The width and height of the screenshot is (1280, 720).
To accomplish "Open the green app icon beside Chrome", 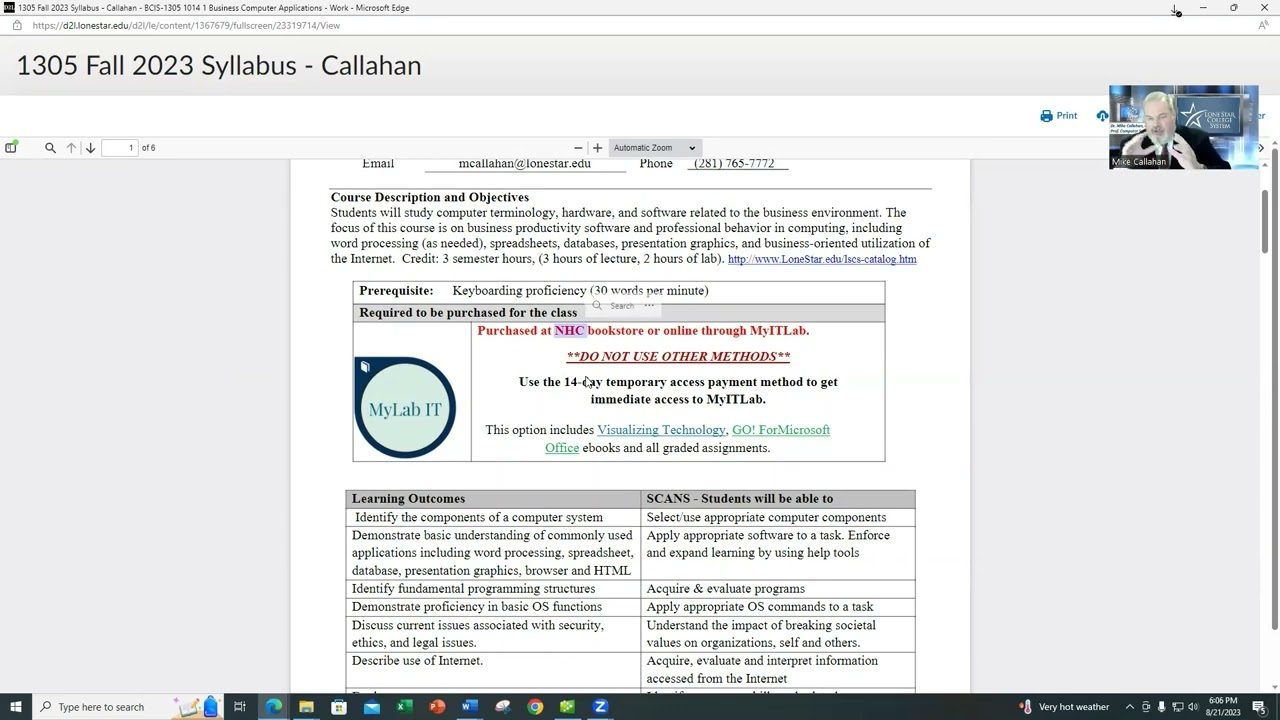I will (x=567, y=707).
